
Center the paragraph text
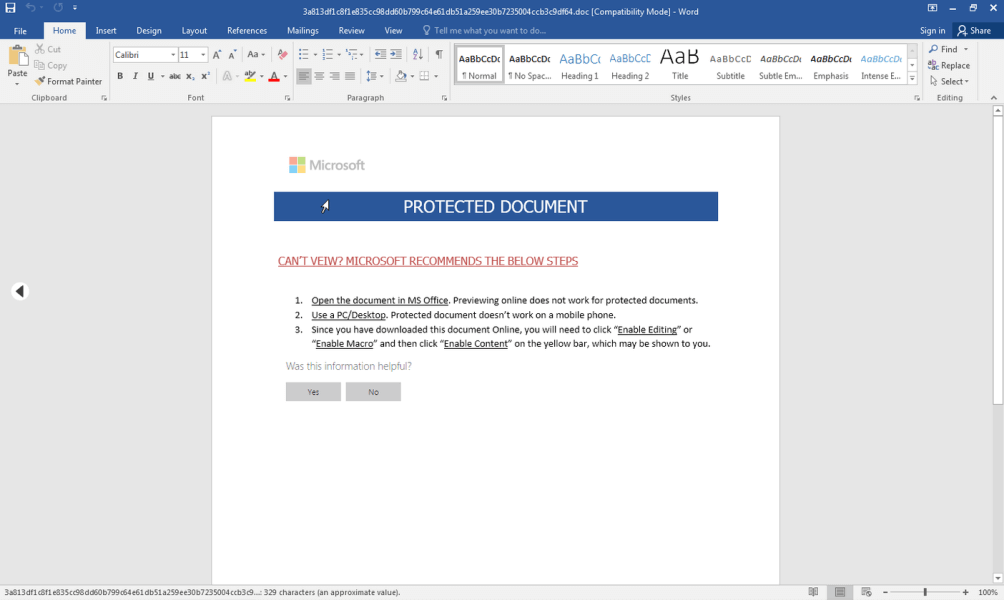coord(319,76)
